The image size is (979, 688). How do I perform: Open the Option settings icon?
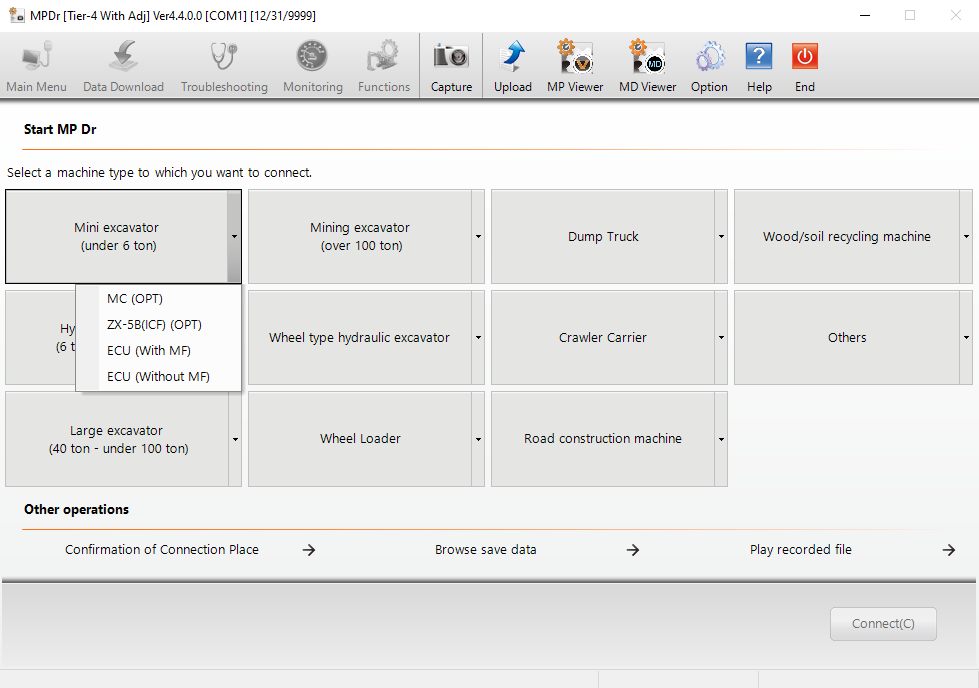coord(709,63)
